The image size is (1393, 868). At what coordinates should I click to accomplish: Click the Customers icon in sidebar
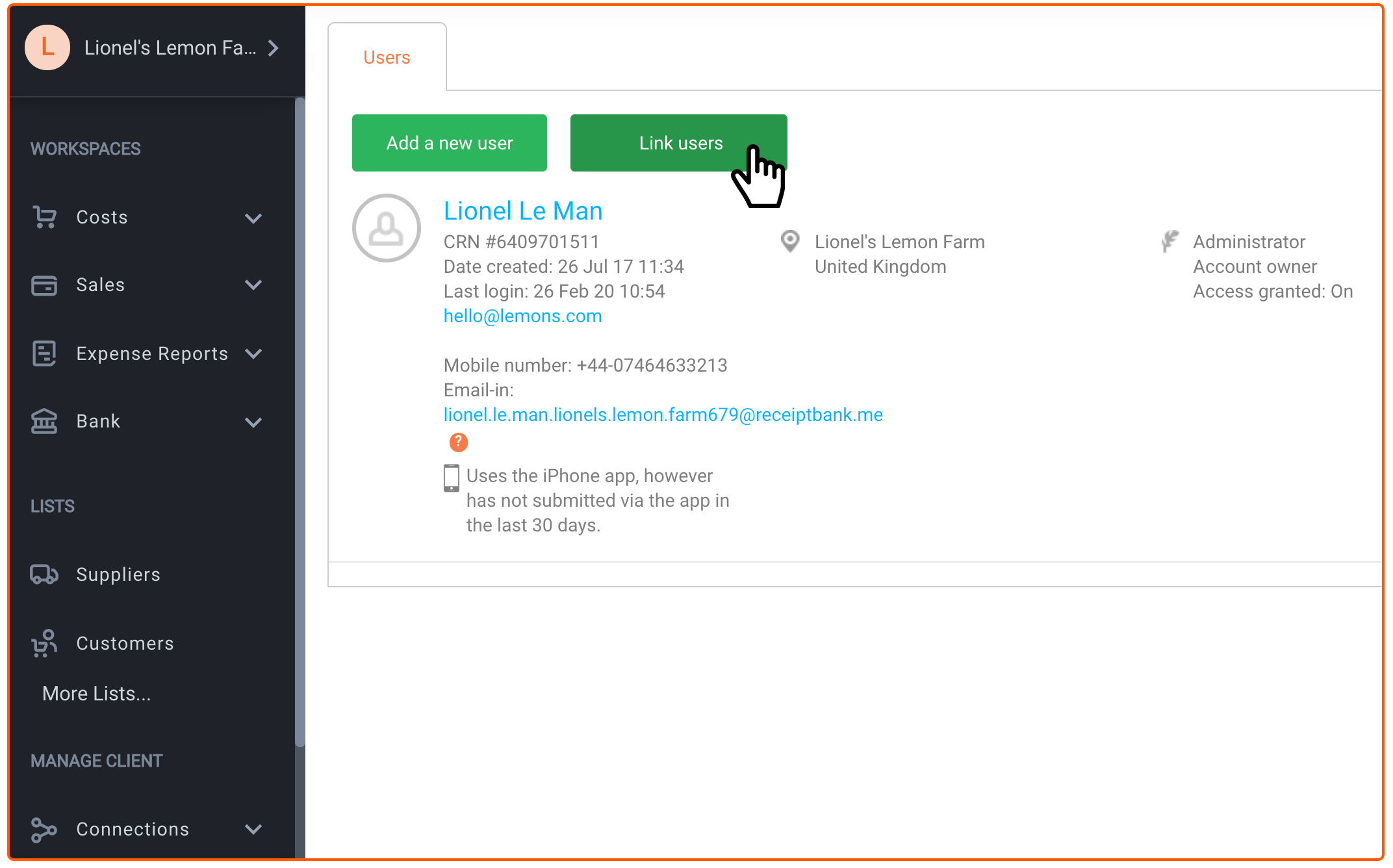pos(44,642)
